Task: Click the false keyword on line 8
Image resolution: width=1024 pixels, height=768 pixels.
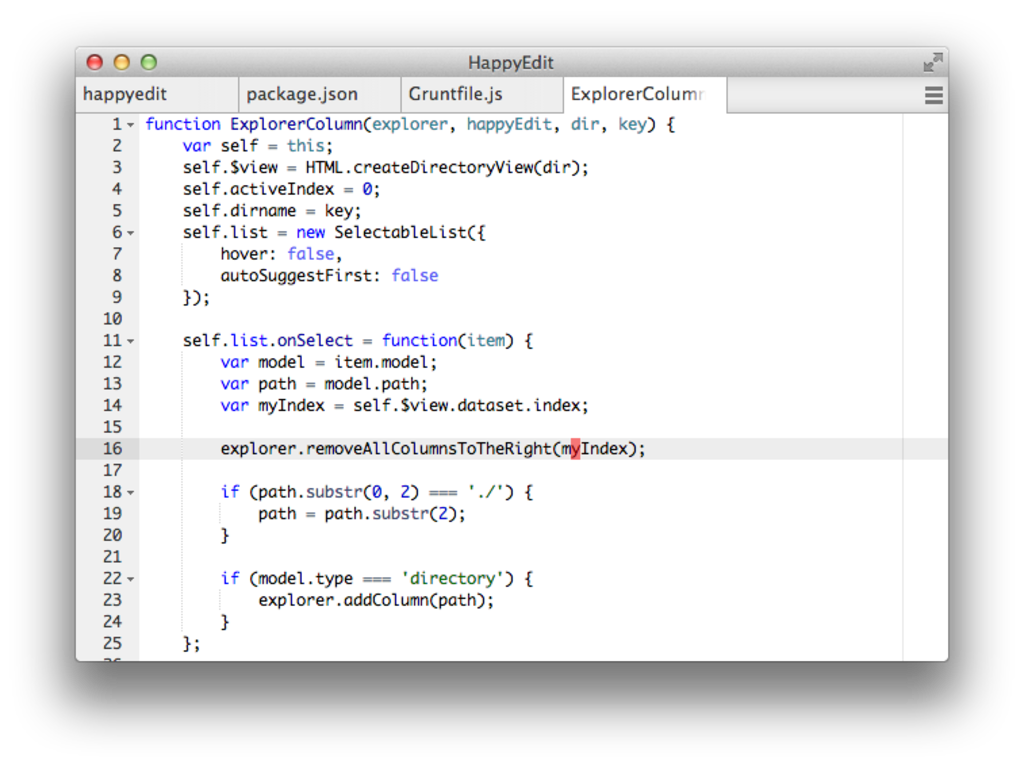Action: [414, 275]
